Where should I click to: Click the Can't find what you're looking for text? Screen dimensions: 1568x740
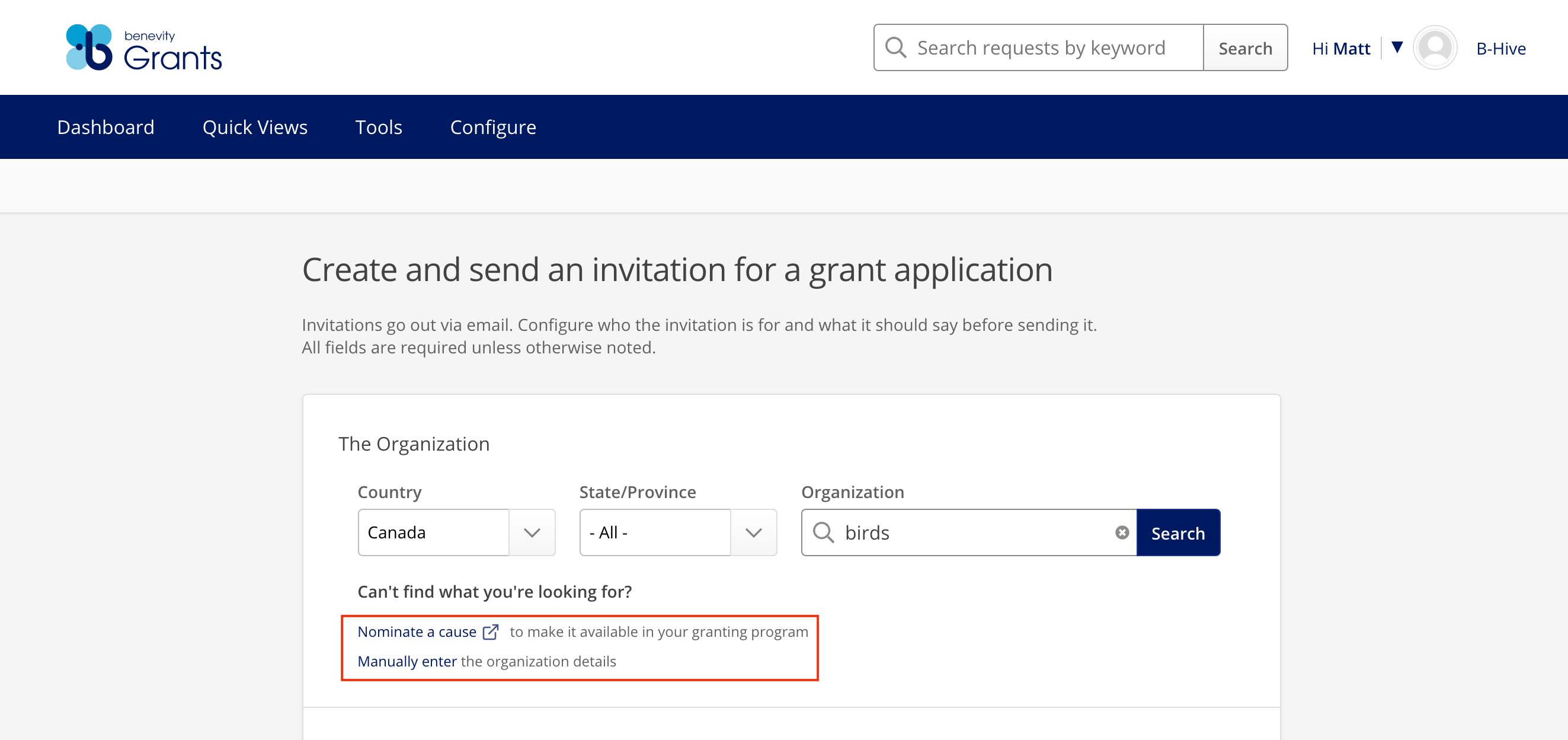pyautogui.click(x=494, y=591)
